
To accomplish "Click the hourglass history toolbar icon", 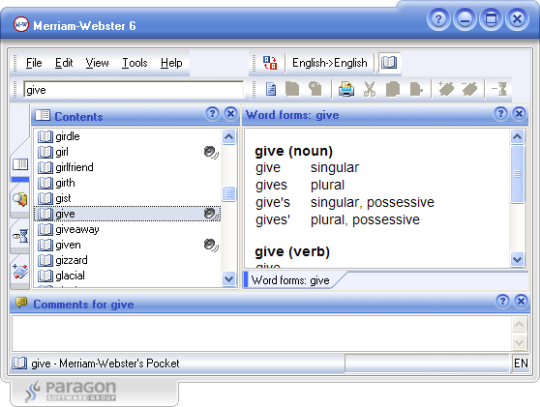I will tap(499, 89).
